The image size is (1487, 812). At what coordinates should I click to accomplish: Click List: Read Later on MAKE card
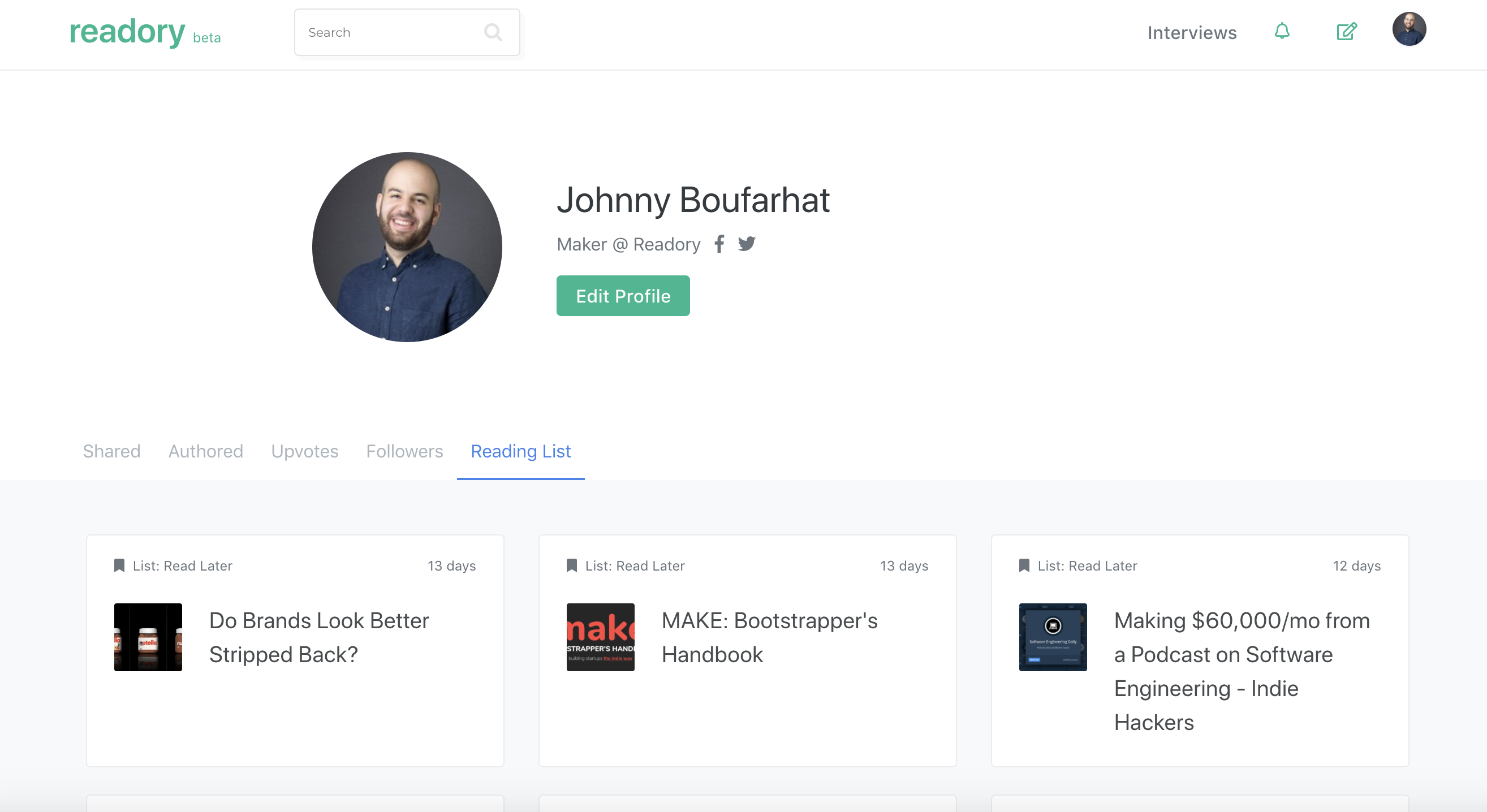[635, 566]
